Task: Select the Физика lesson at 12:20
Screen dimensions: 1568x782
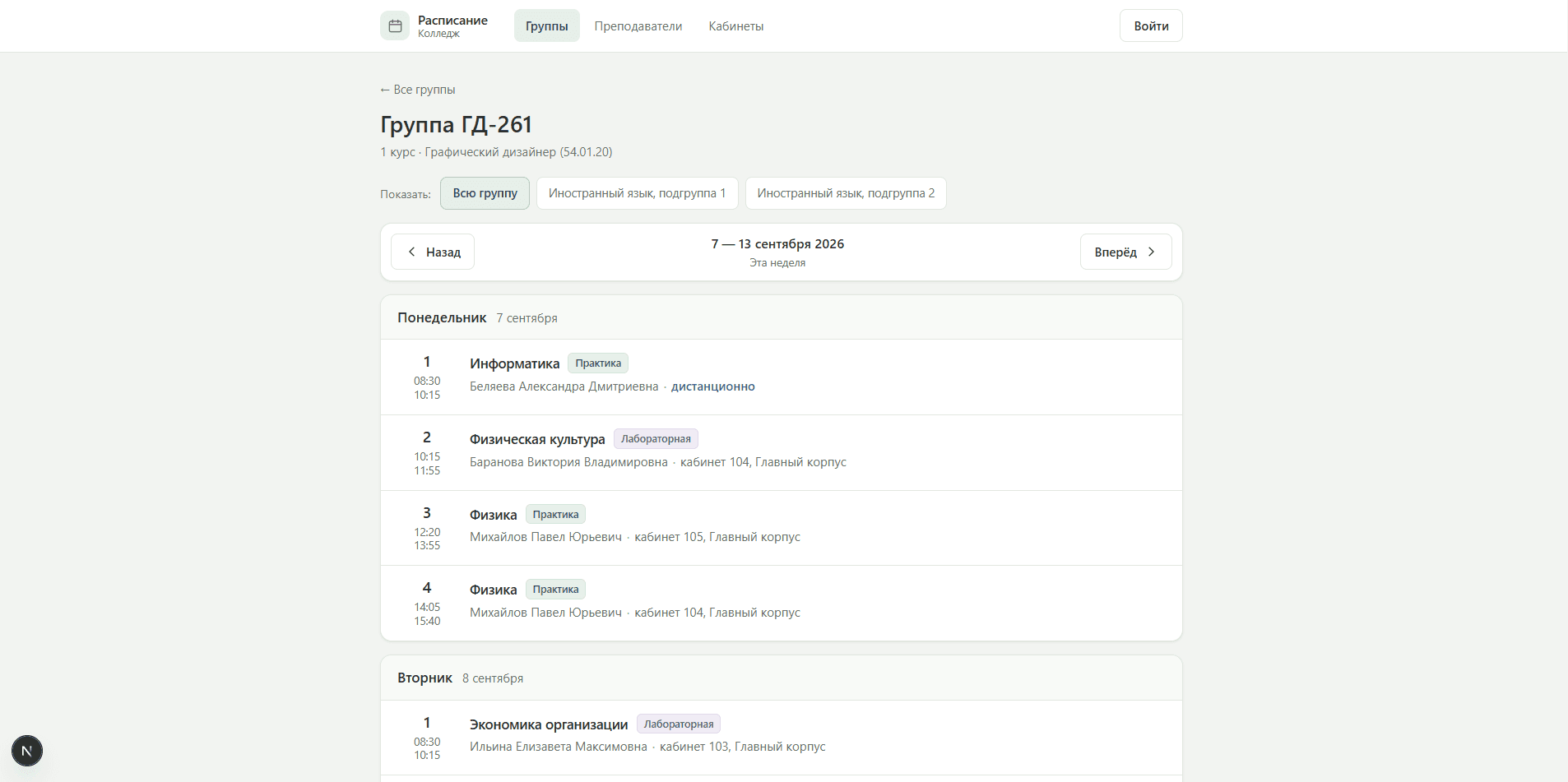Action: tap(493, 515)
